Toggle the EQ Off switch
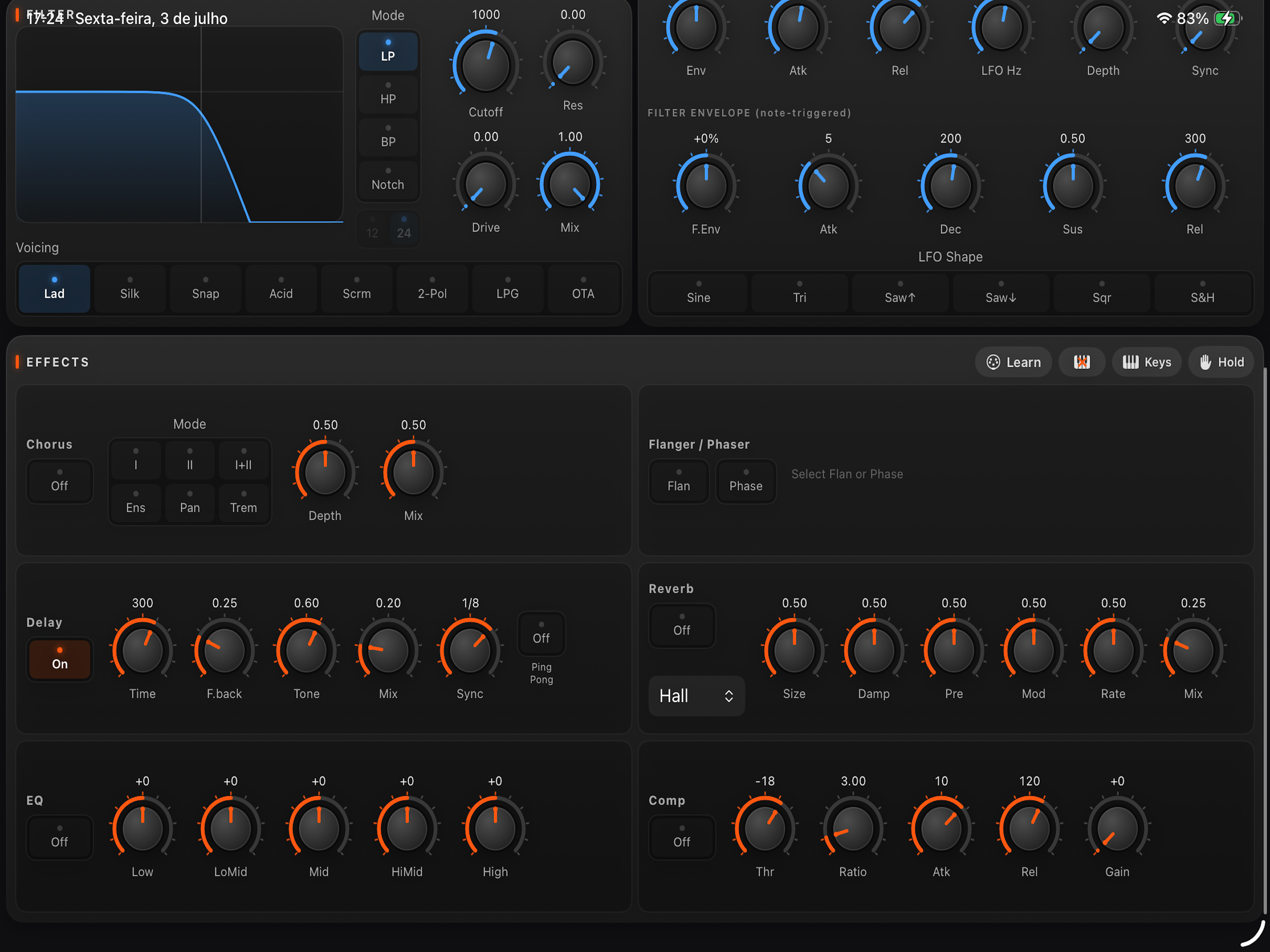Viewport: 1270px width, 952px height. [60, 837]
